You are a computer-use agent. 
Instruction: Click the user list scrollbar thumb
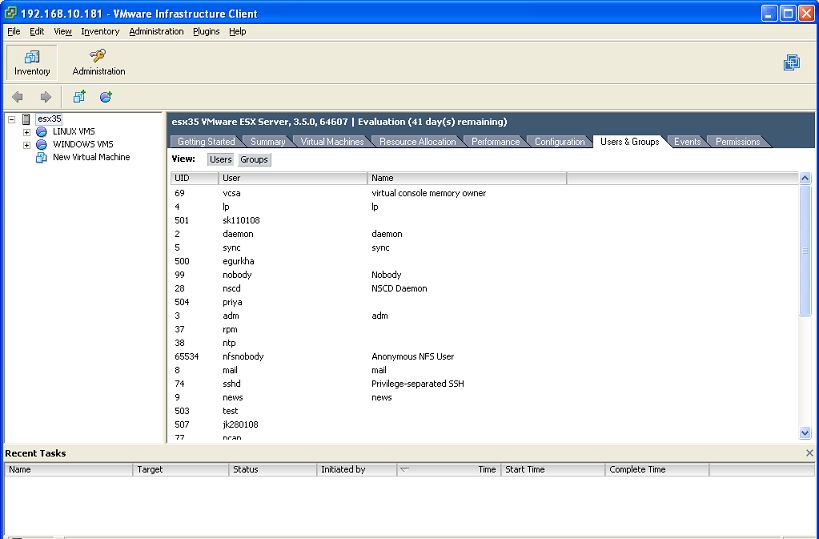click(x=805, y=251)
